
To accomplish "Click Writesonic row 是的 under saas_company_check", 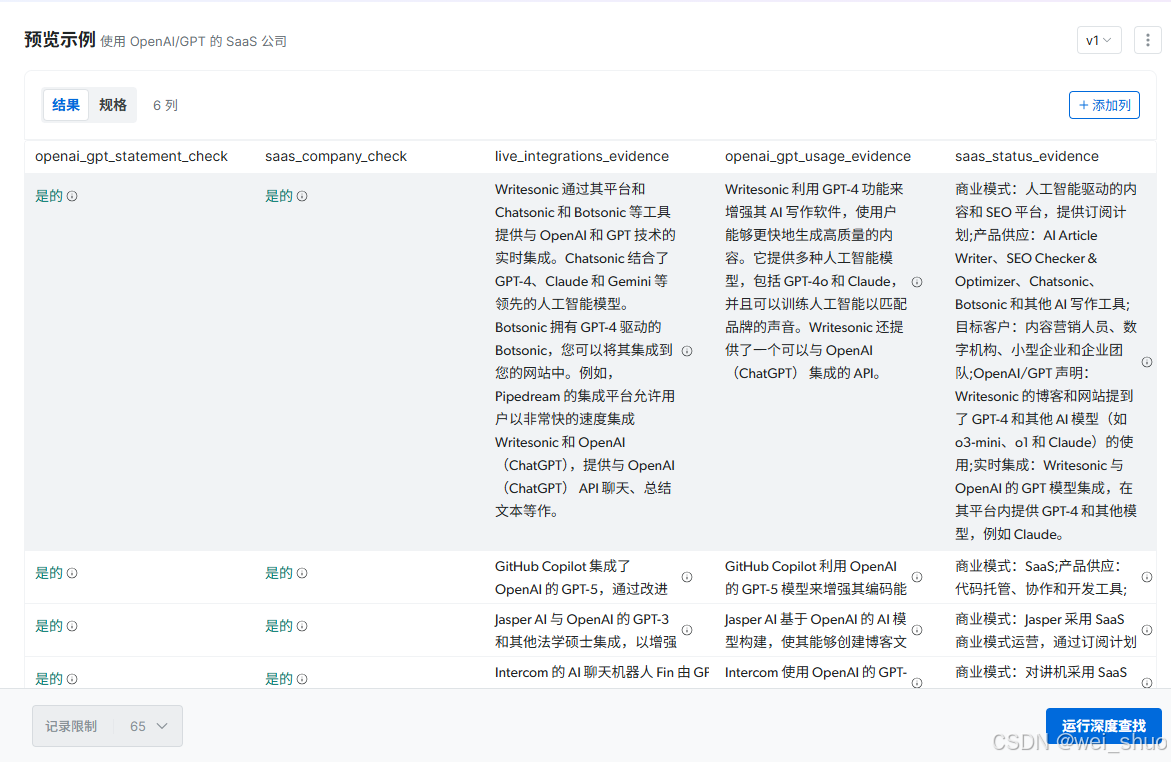I will tap(279, 196).
